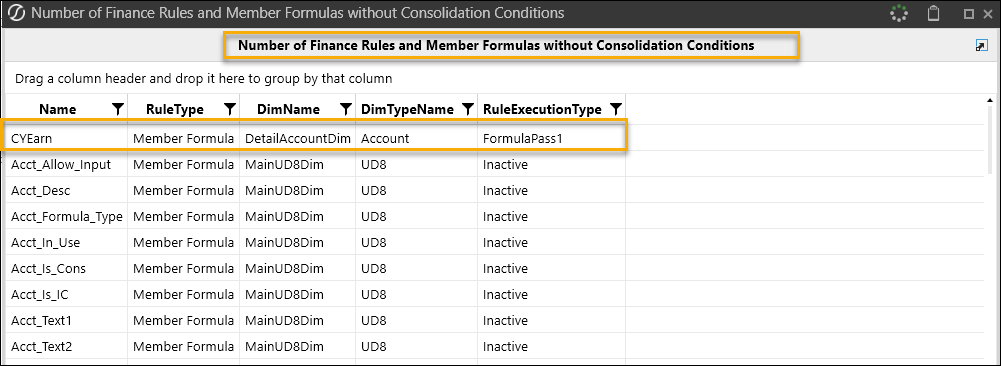Click the pop-out arrow icon beside the report title
Viewport: 1001px width, 366px height.
[982, 46]
